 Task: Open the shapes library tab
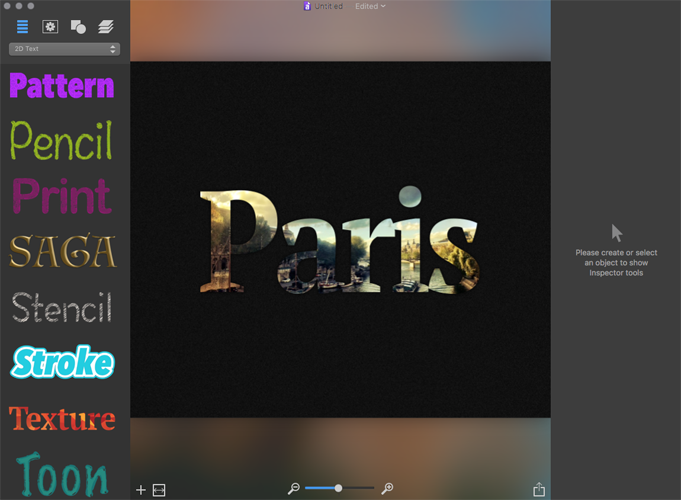tap(78, 27)
